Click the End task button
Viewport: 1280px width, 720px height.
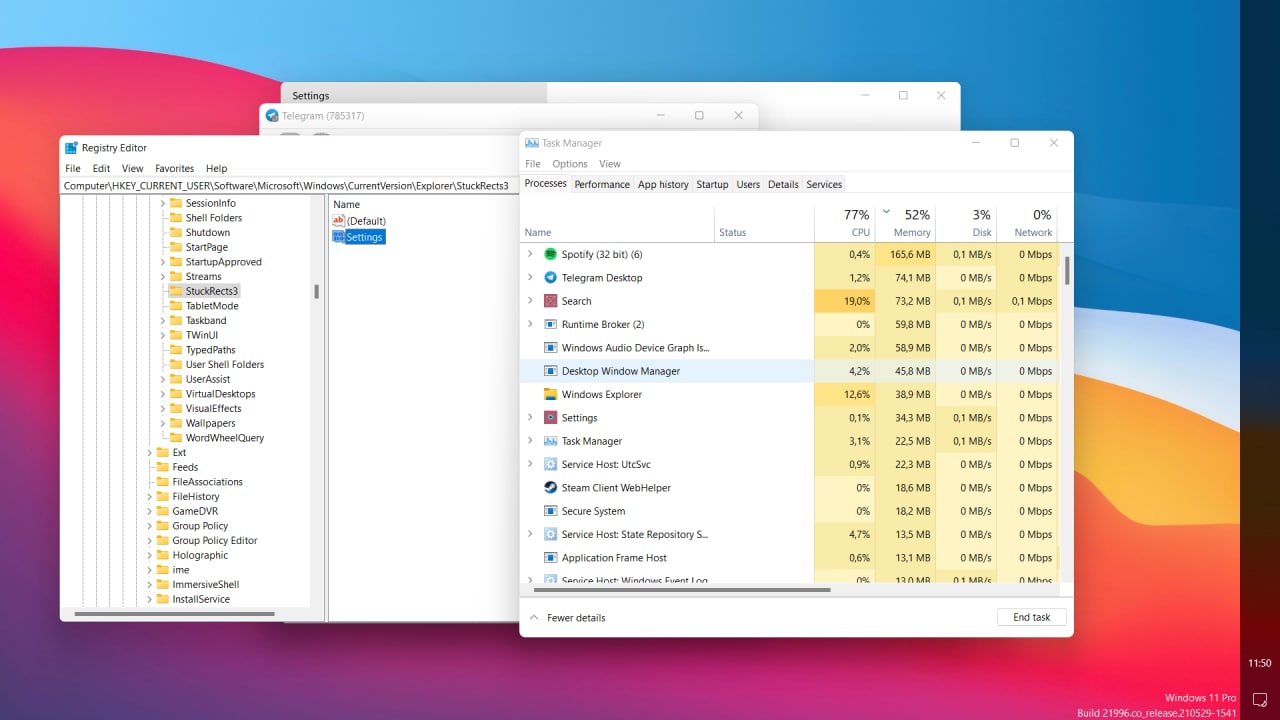[x=1032, y=618]
